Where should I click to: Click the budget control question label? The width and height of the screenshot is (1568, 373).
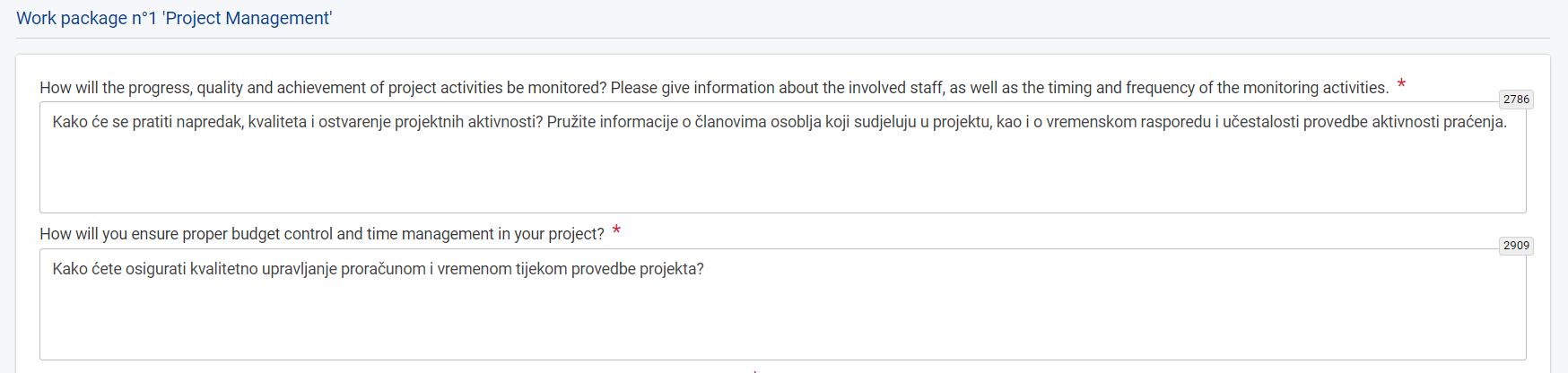(x=321, y=234)
